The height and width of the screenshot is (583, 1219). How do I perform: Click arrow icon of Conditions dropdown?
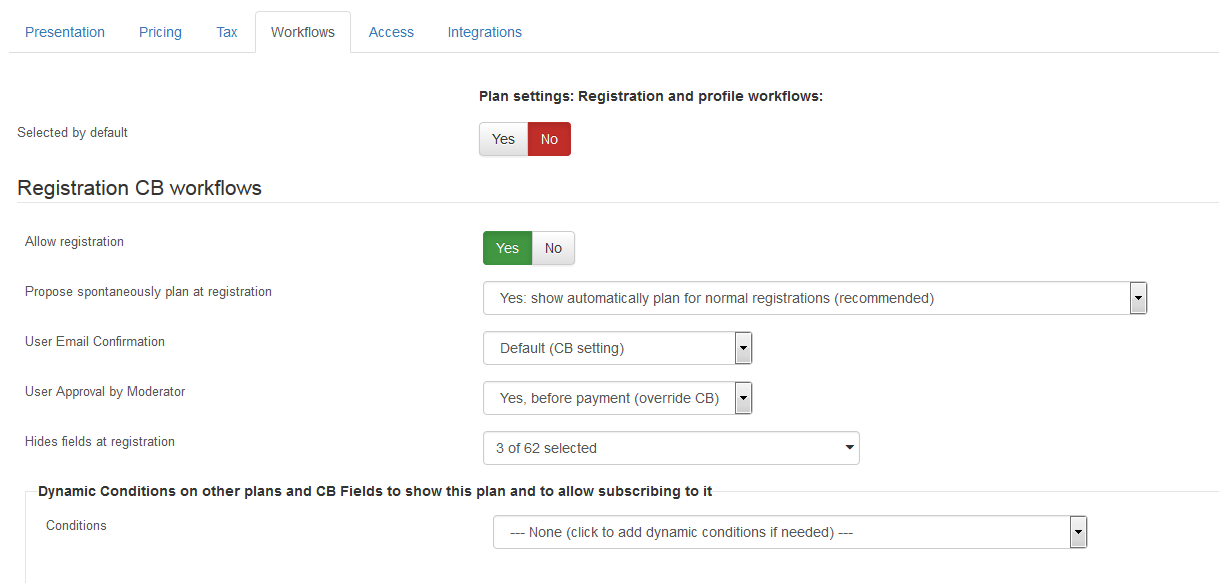[x=1078, y=532]
